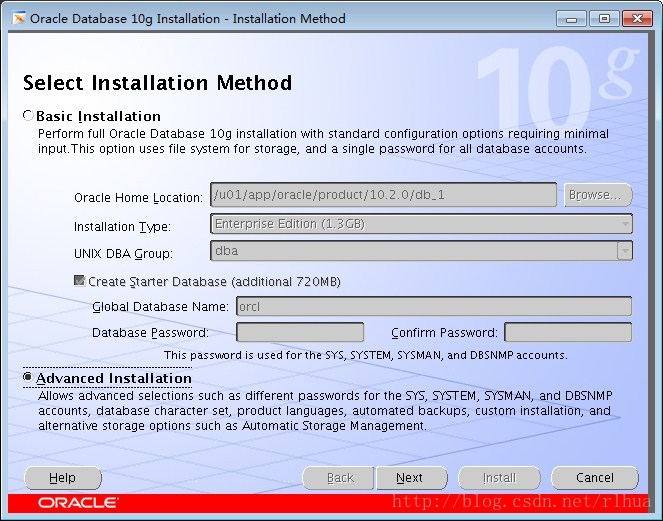Click the Oracle Home Location field
Image resolution: width=663 pixels, height=521 pixels.
click(384, 195)
